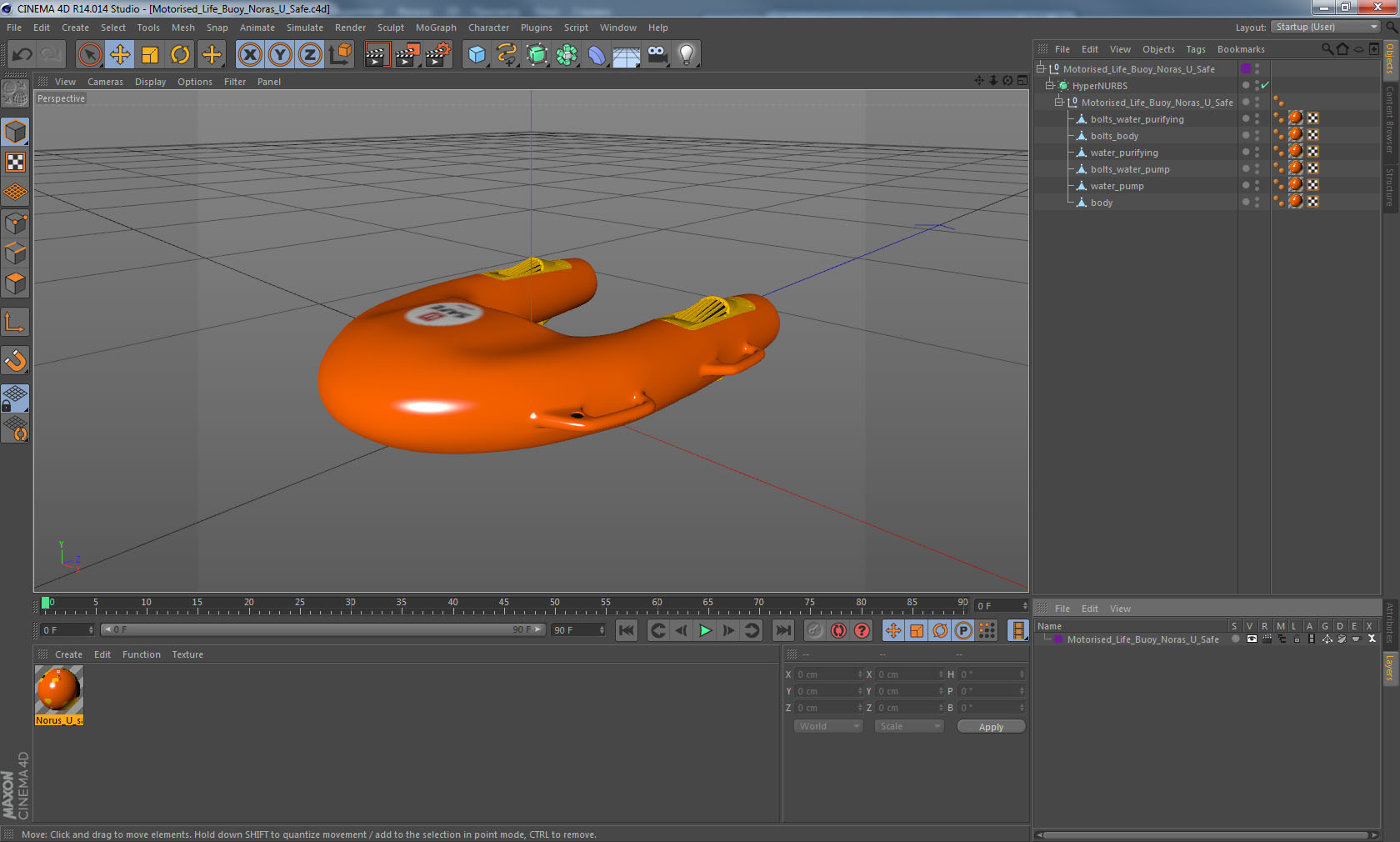Click the X position input field
The width and height of the screenshot is (1400, 842).
click(x=828, y=674)
